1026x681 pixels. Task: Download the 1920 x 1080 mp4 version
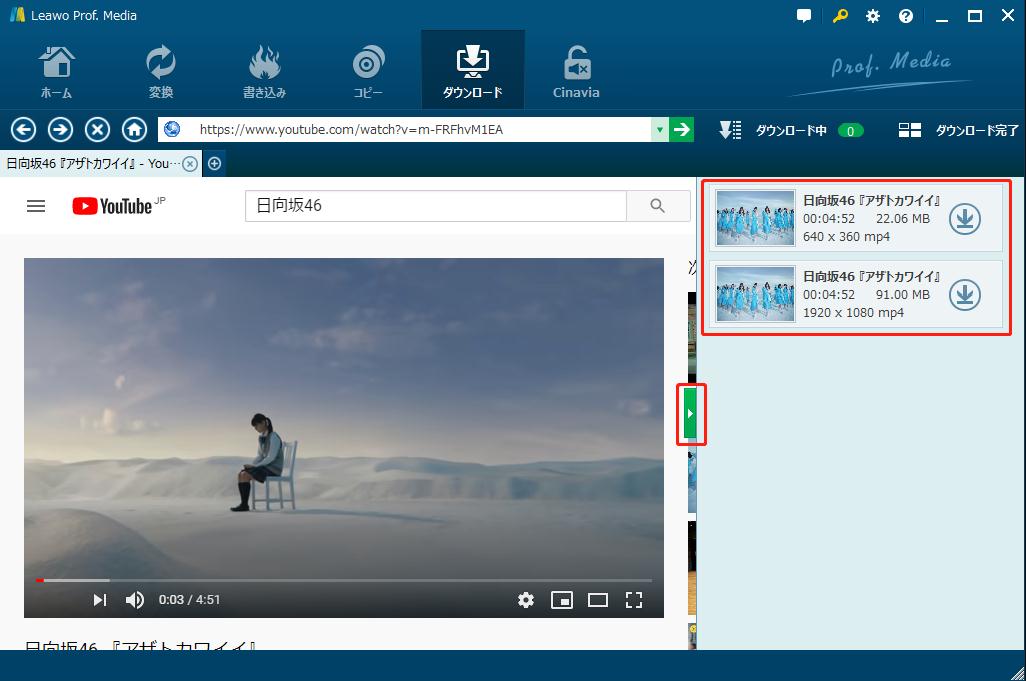(x=964, y=294)
